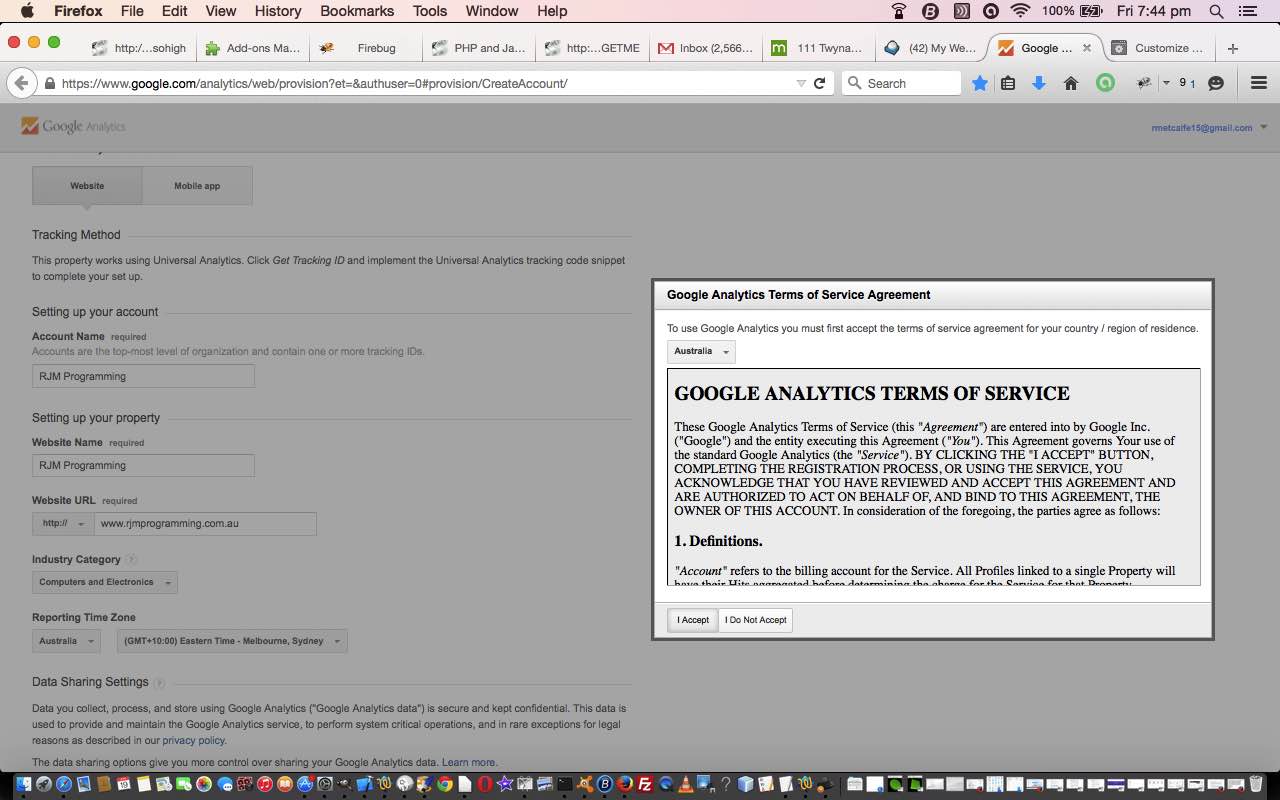The height and width of the screenshot is (800, 1280).
Task: Open the Computers and Electronics industry dropdown
Action: pos(105,582)
